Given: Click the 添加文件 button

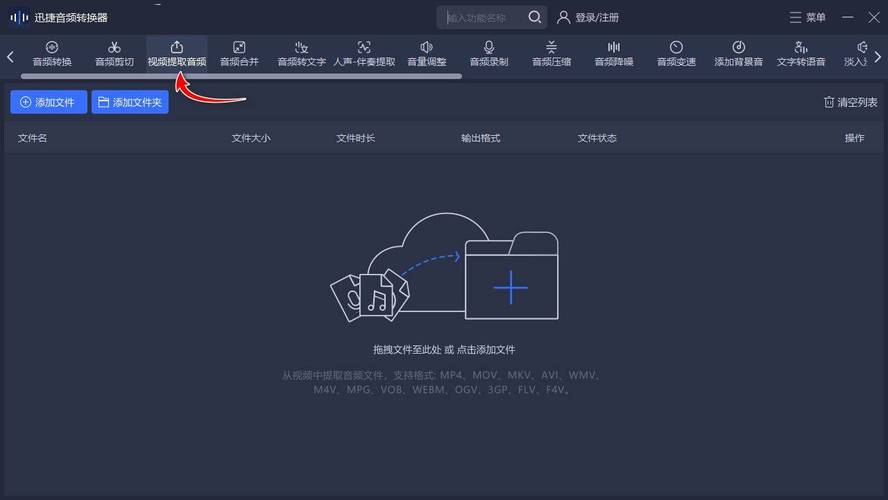Looking at the screenshot, I should pos(49,102).
